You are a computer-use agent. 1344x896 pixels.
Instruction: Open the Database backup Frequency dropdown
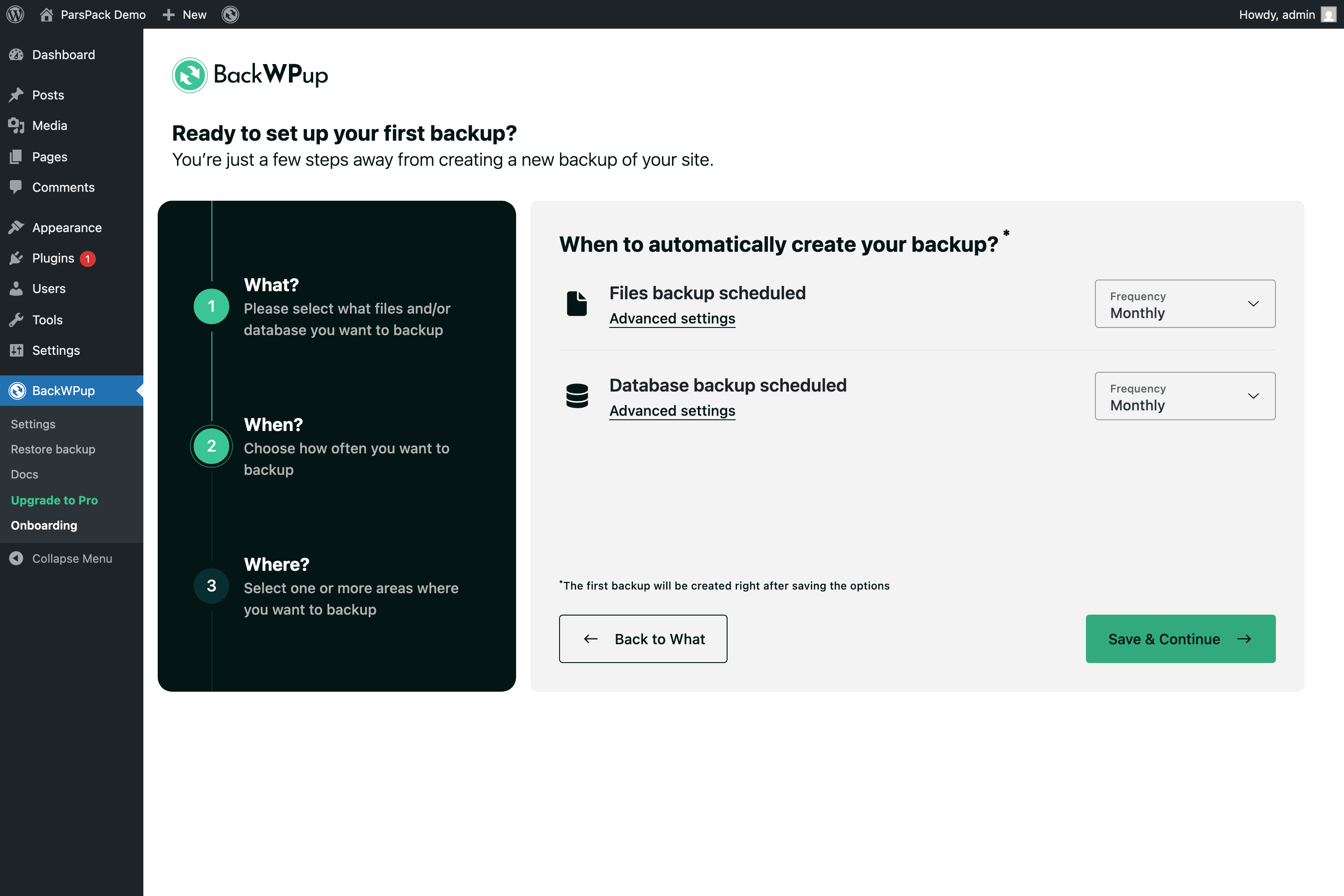[1185, 396]
